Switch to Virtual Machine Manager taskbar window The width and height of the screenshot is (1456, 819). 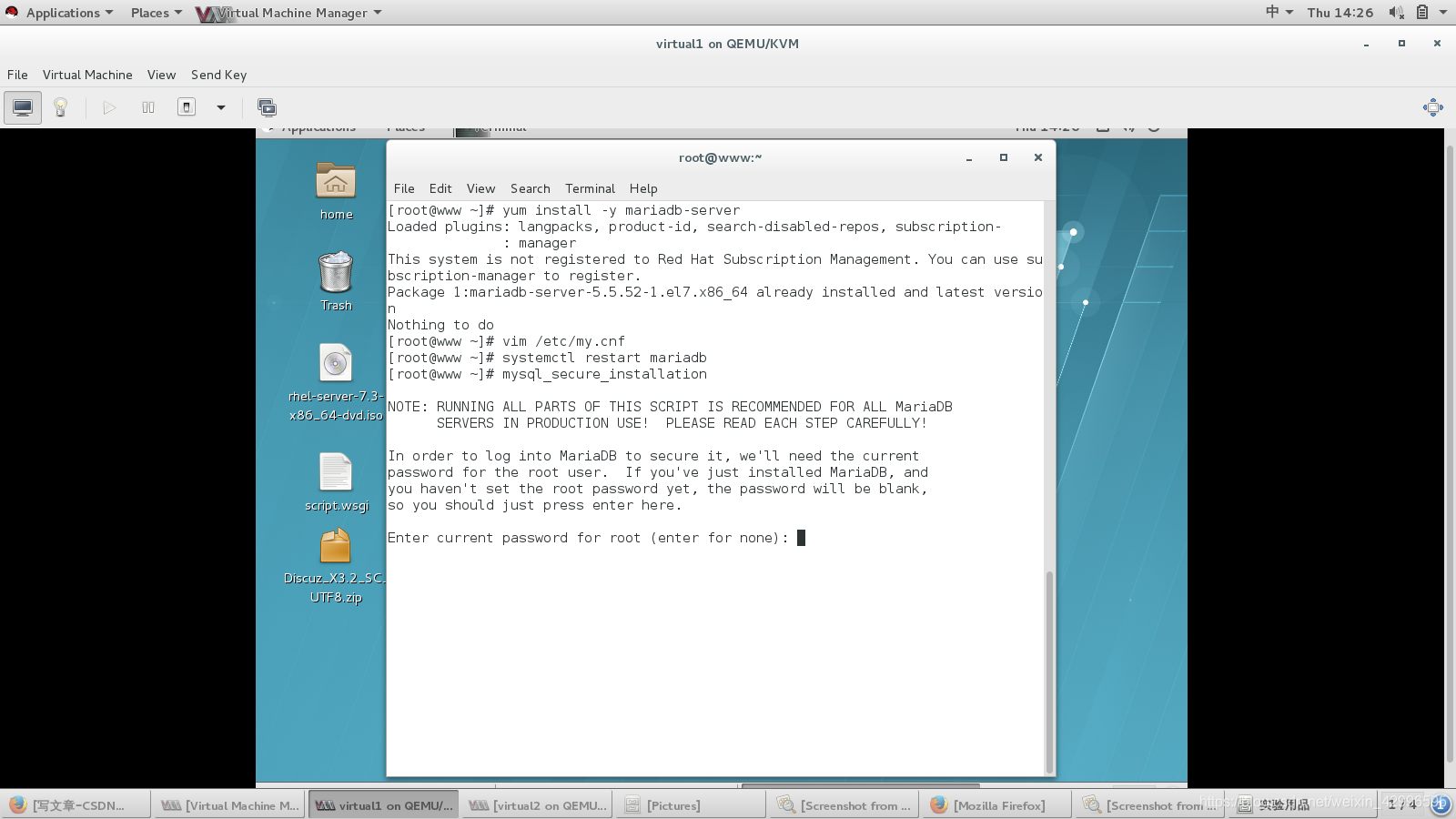coord(229,805)
